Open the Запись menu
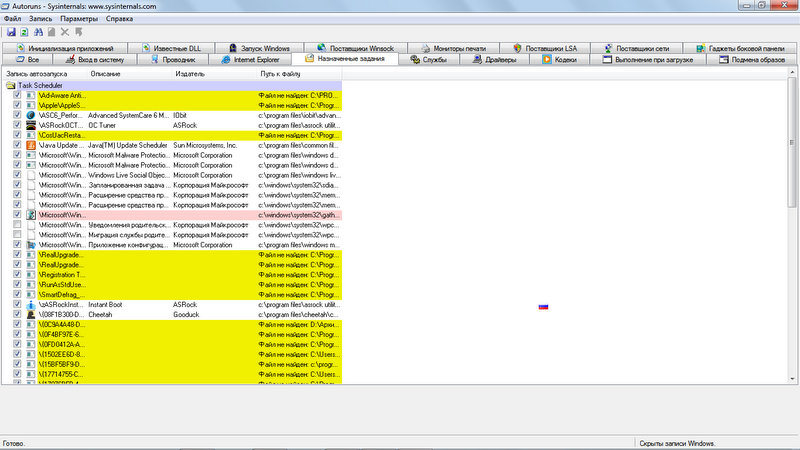 [40, 19]
